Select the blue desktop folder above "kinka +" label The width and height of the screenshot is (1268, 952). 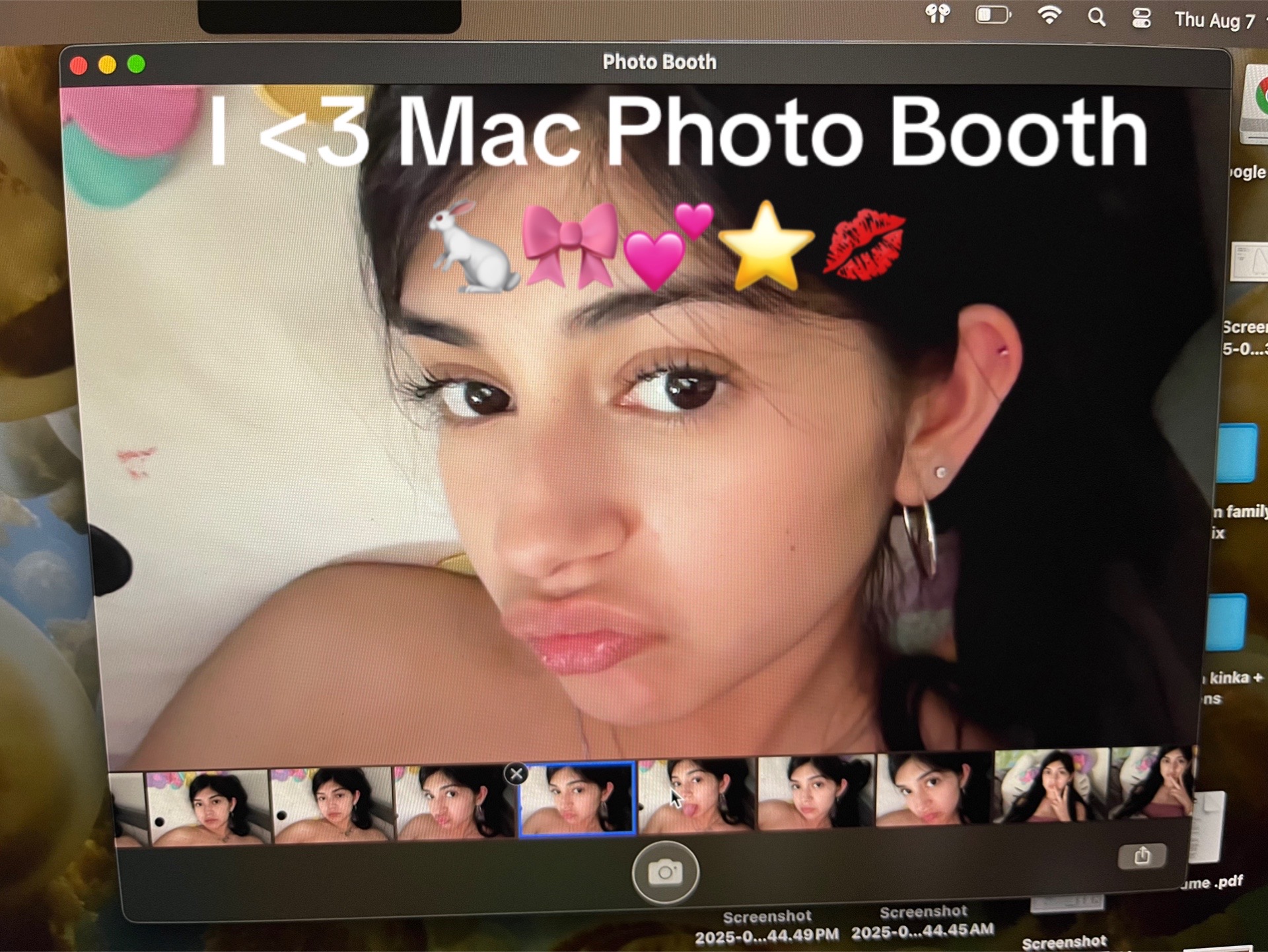pos(1226,622)
